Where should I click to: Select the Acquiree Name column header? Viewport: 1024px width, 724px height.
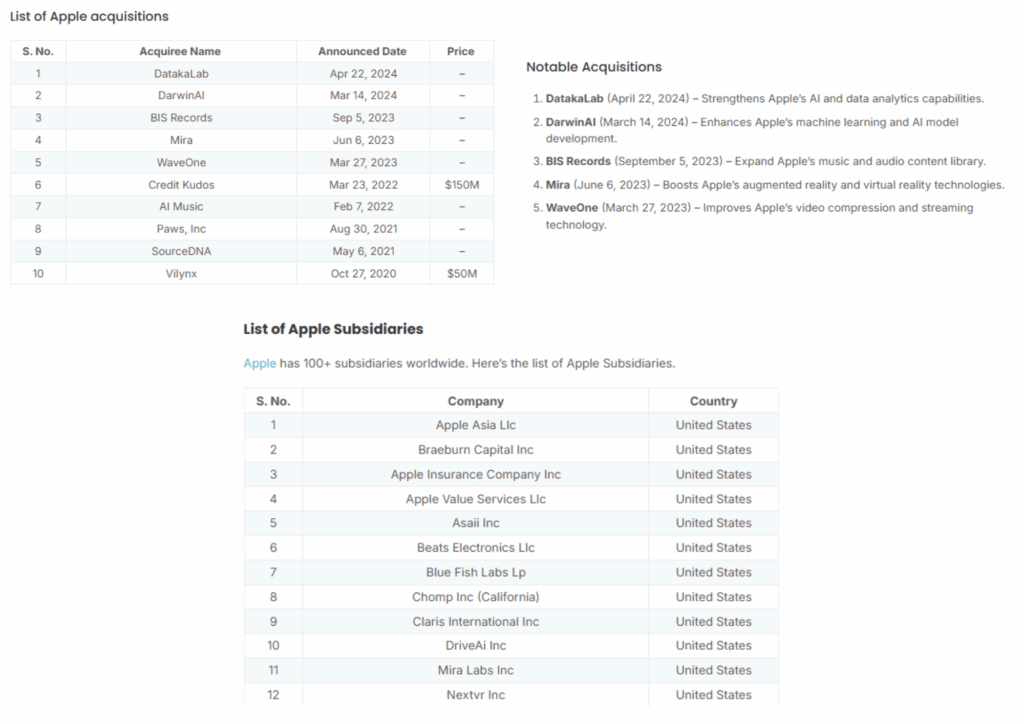[x=180, y=51]
